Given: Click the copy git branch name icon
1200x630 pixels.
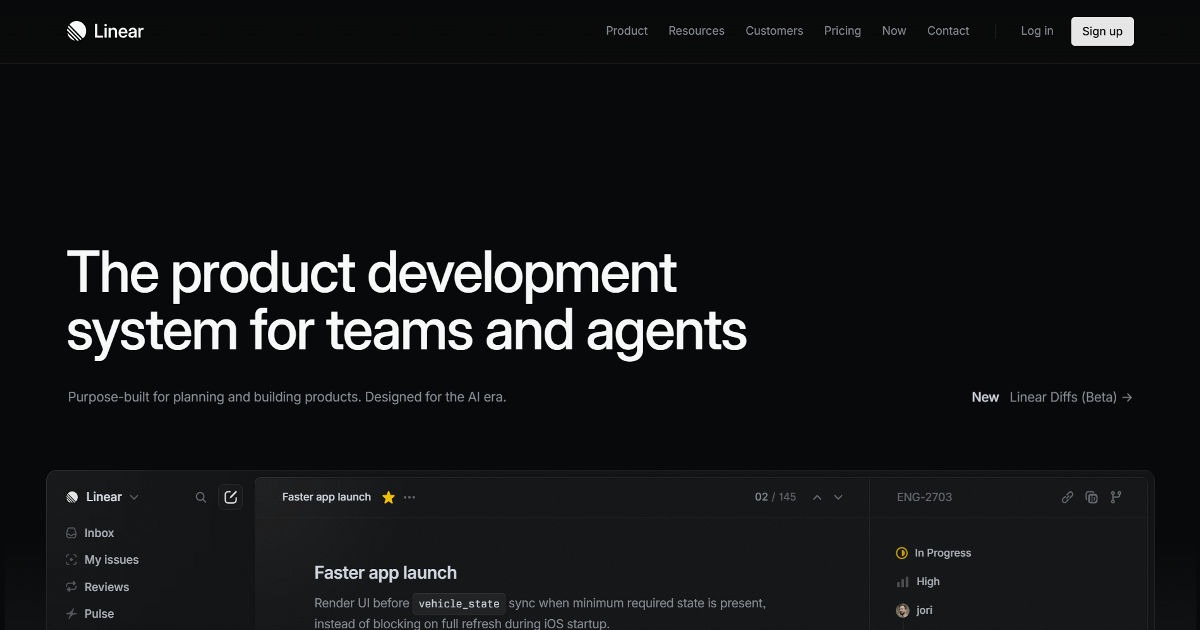Looking at the screenshot, I should 1116,497.
